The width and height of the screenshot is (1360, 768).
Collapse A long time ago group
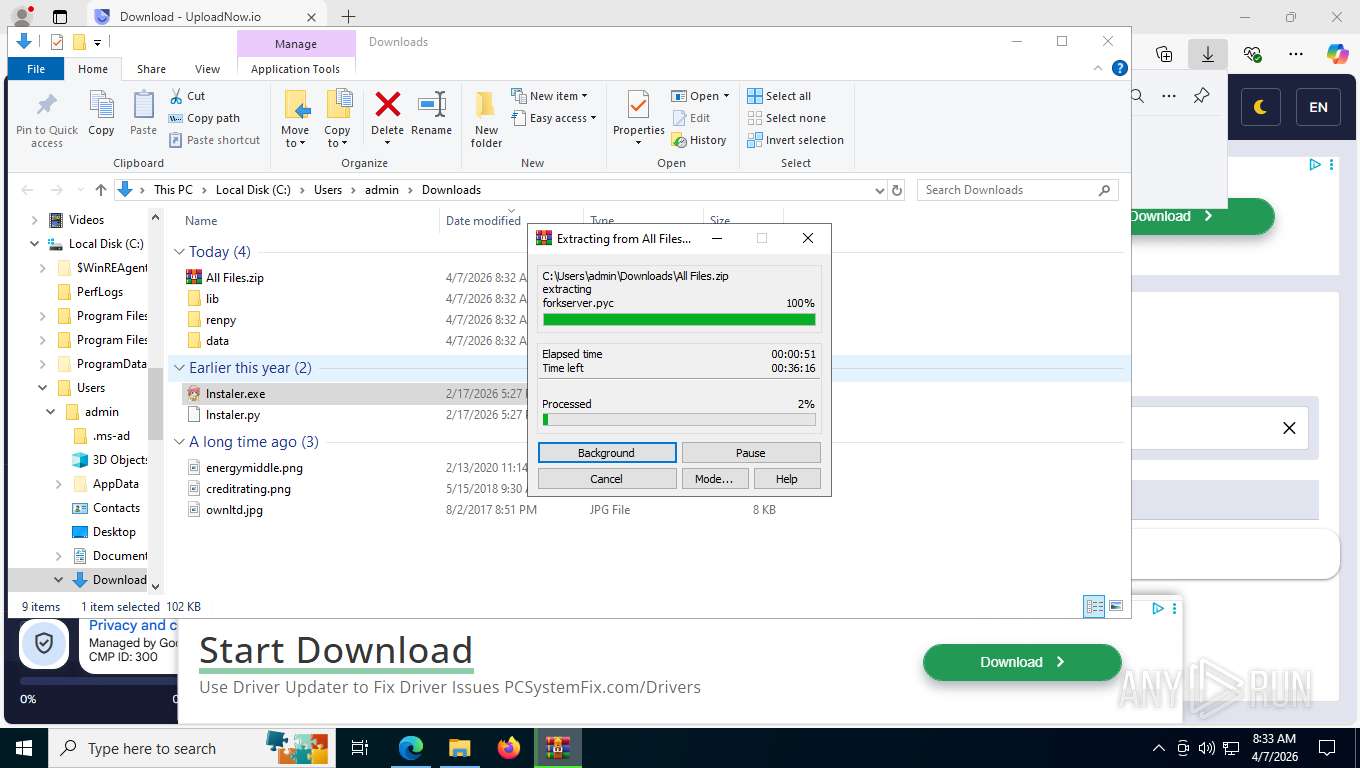tap(179, 442)
